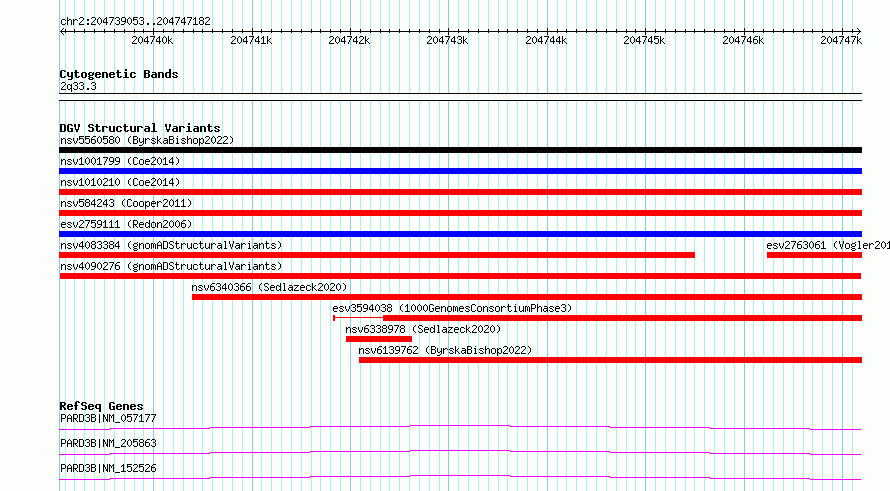
Task: Click the 204746k ruler position
Action: pos(743,40)
